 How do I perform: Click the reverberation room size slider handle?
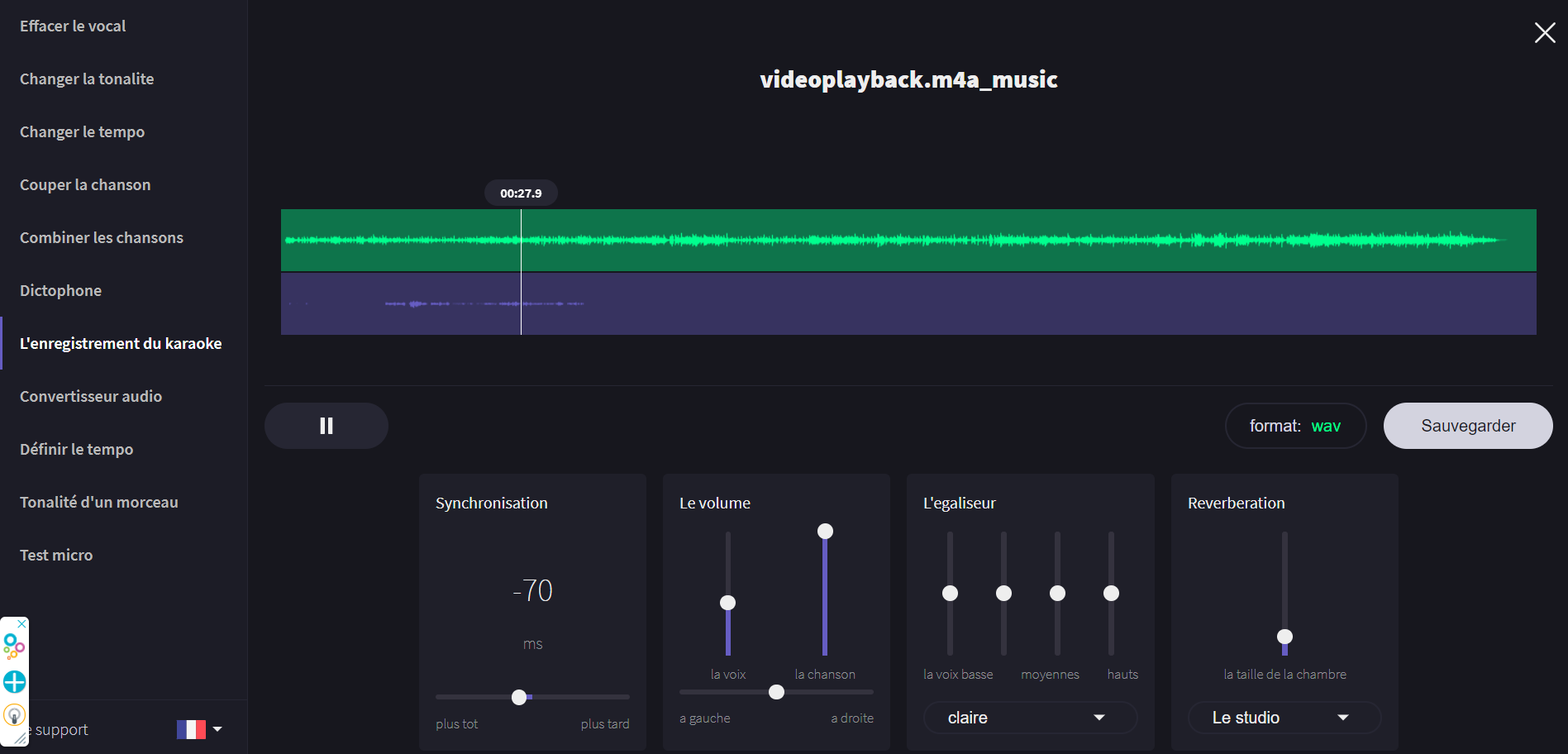[1284, 637]
